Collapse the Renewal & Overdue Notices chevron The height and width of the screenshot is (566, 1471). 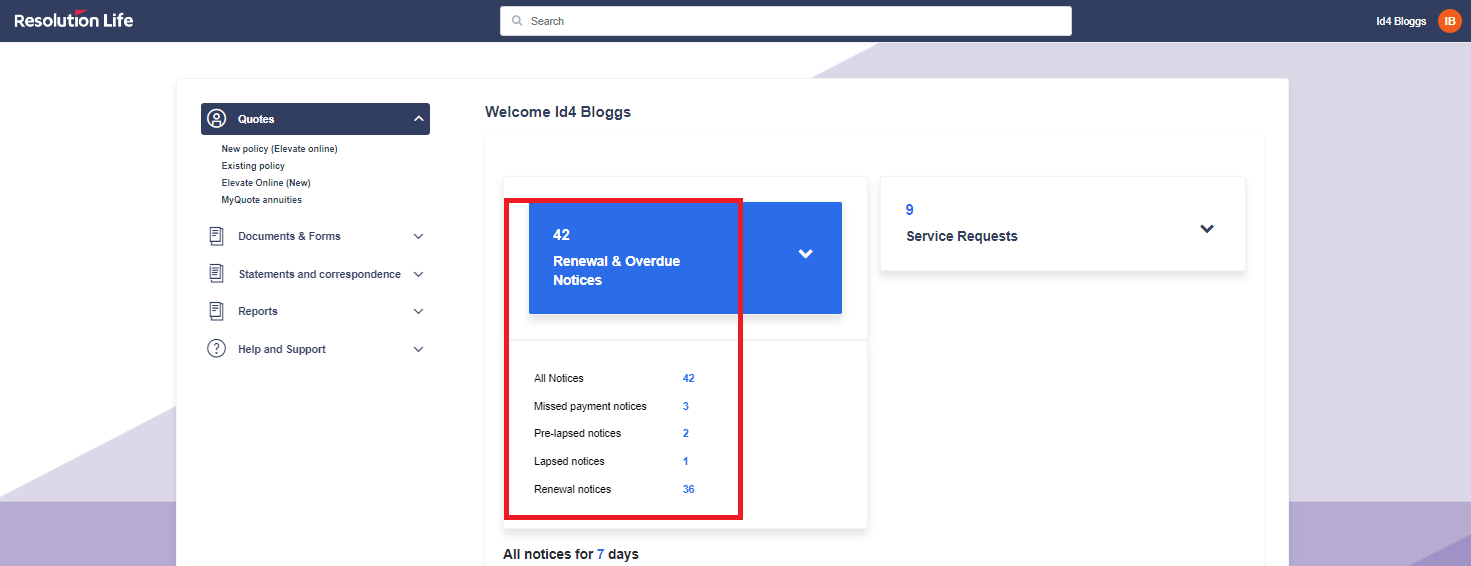(805, 254)
